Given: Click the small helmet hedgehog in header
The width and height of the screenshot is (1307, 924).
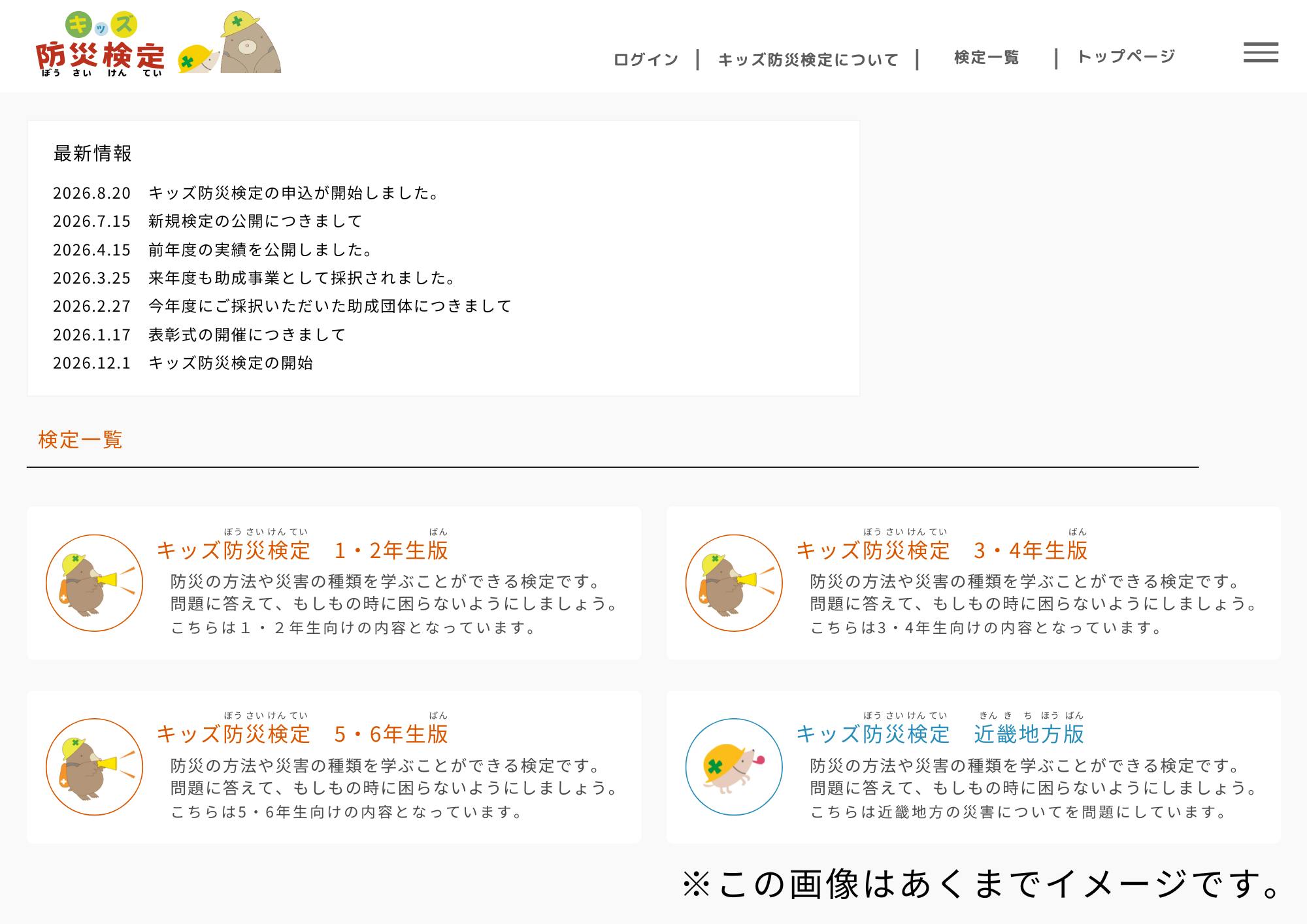Looking at the screenshot, I should (x=198, y=59).
